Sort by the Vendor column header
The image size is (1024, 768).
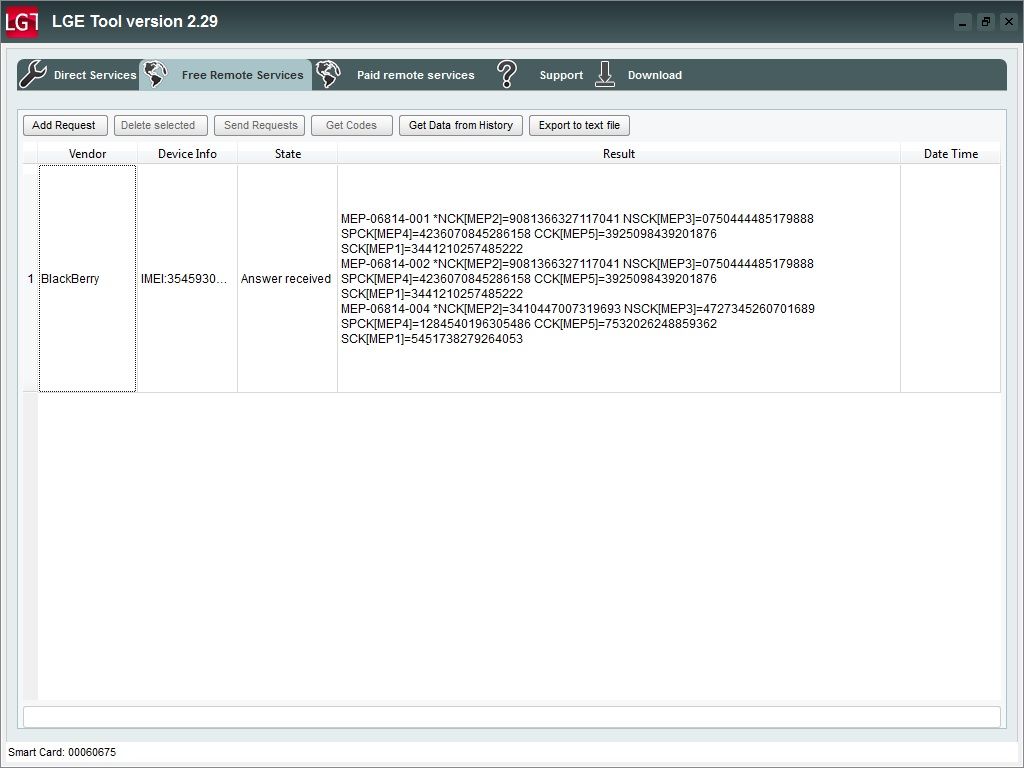pos(88,153)
